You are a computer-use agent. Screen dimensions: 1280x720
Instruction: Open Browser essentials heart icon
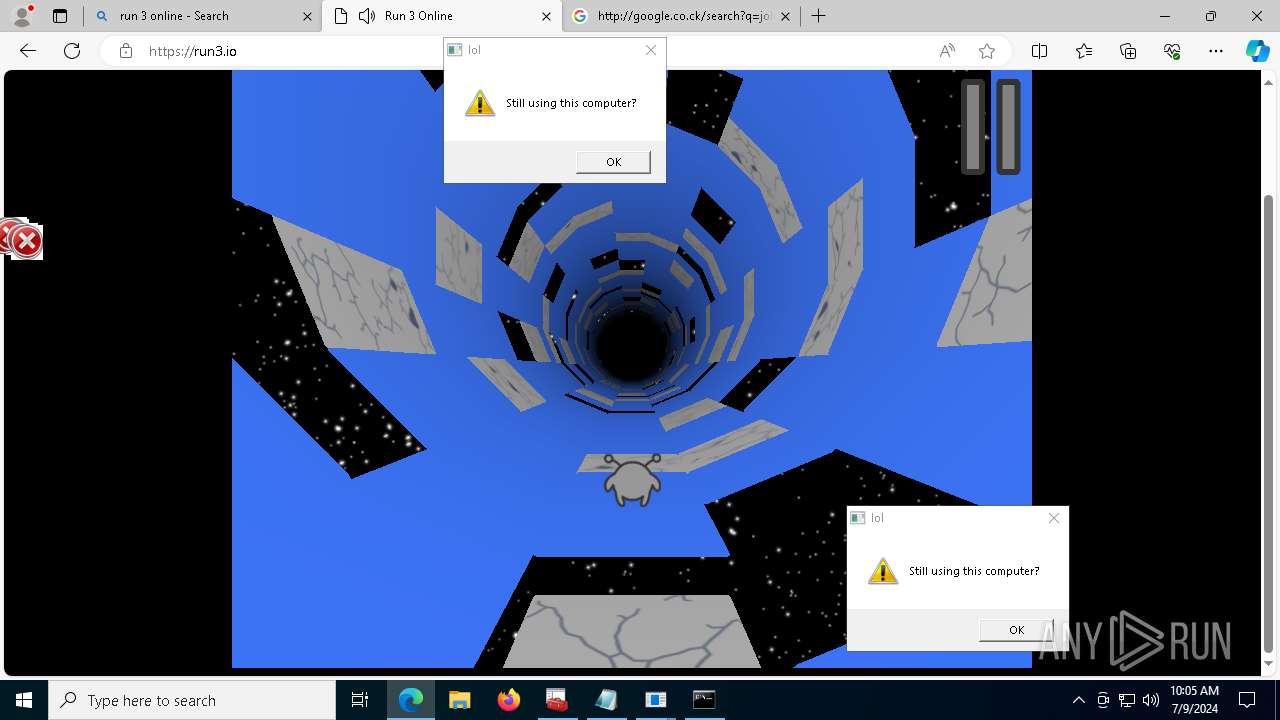(x=1172, y=51)
